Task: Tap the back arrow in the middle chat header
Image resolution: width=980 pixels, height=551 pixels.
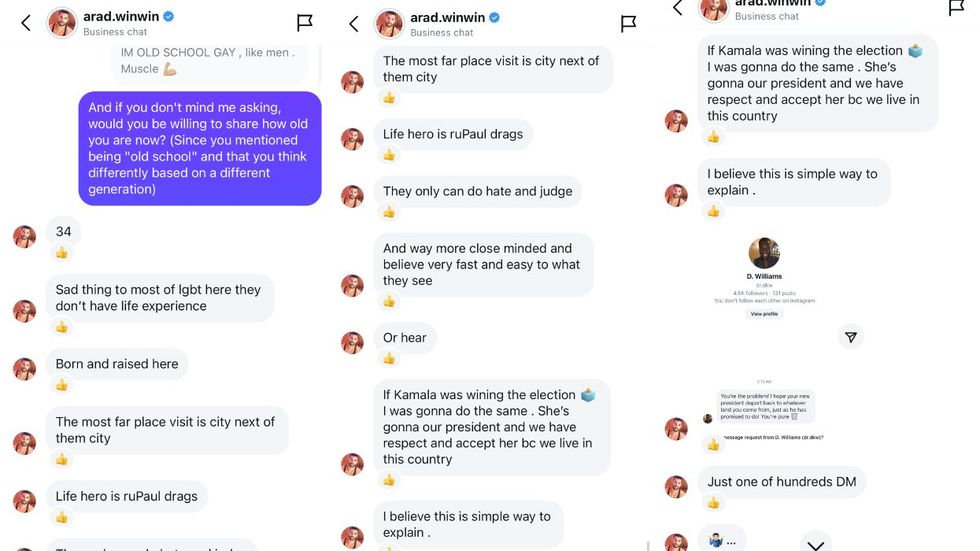Action: click(x=353, y=23)
